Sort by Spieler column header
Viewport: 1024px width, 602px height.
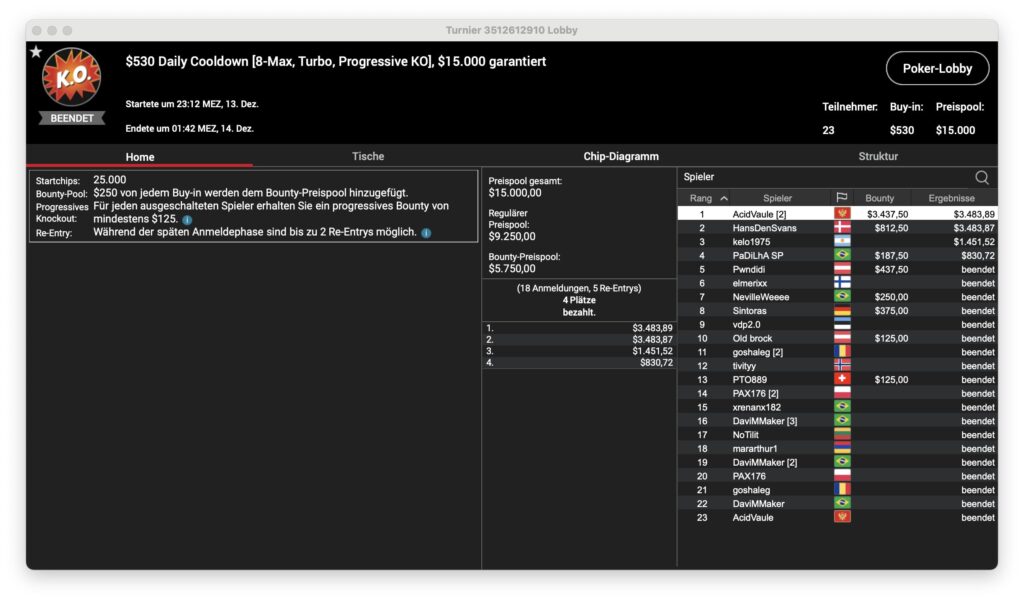click(777, 198)
